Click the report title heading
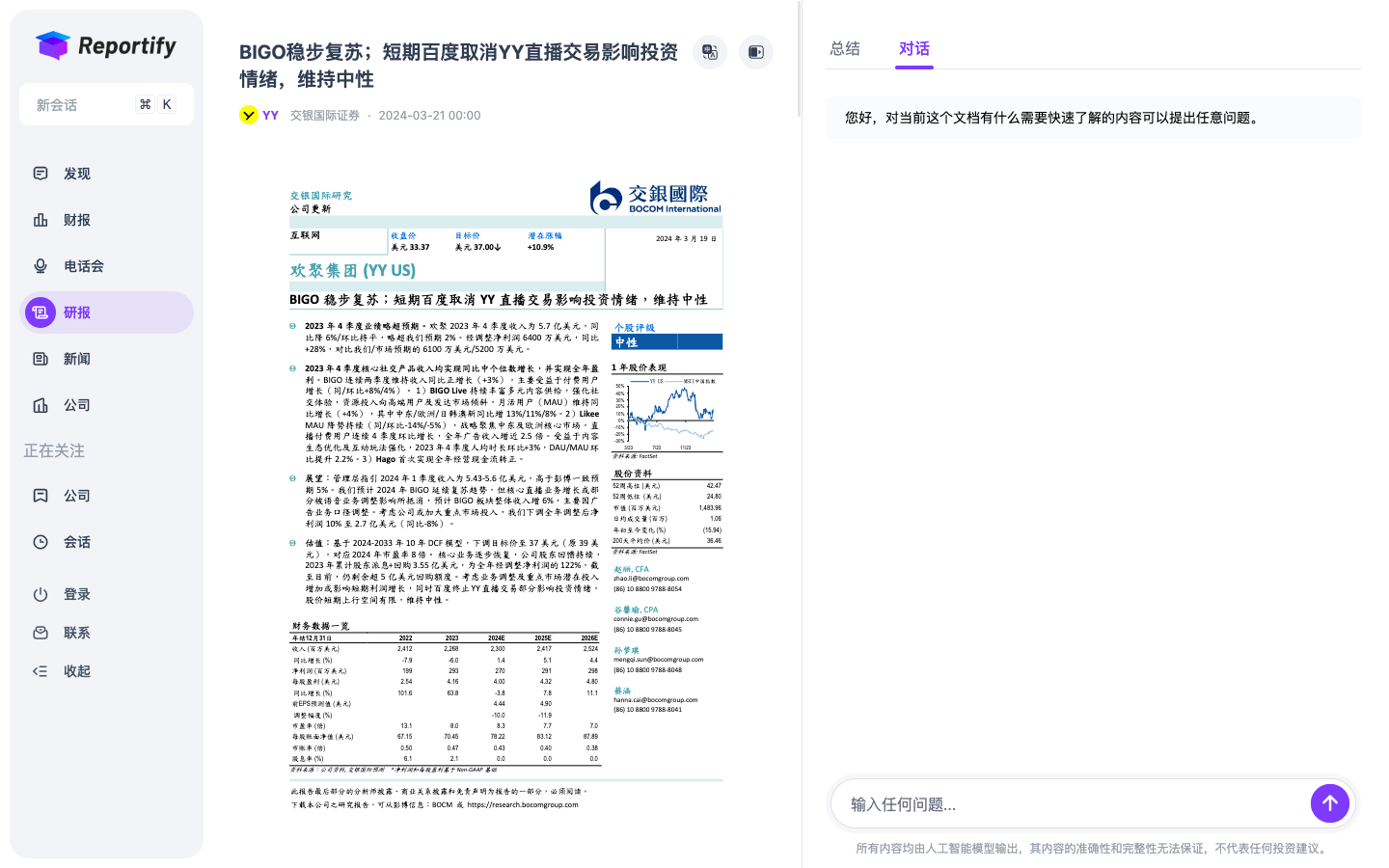The image size is (1389, 868). point(459,66)
